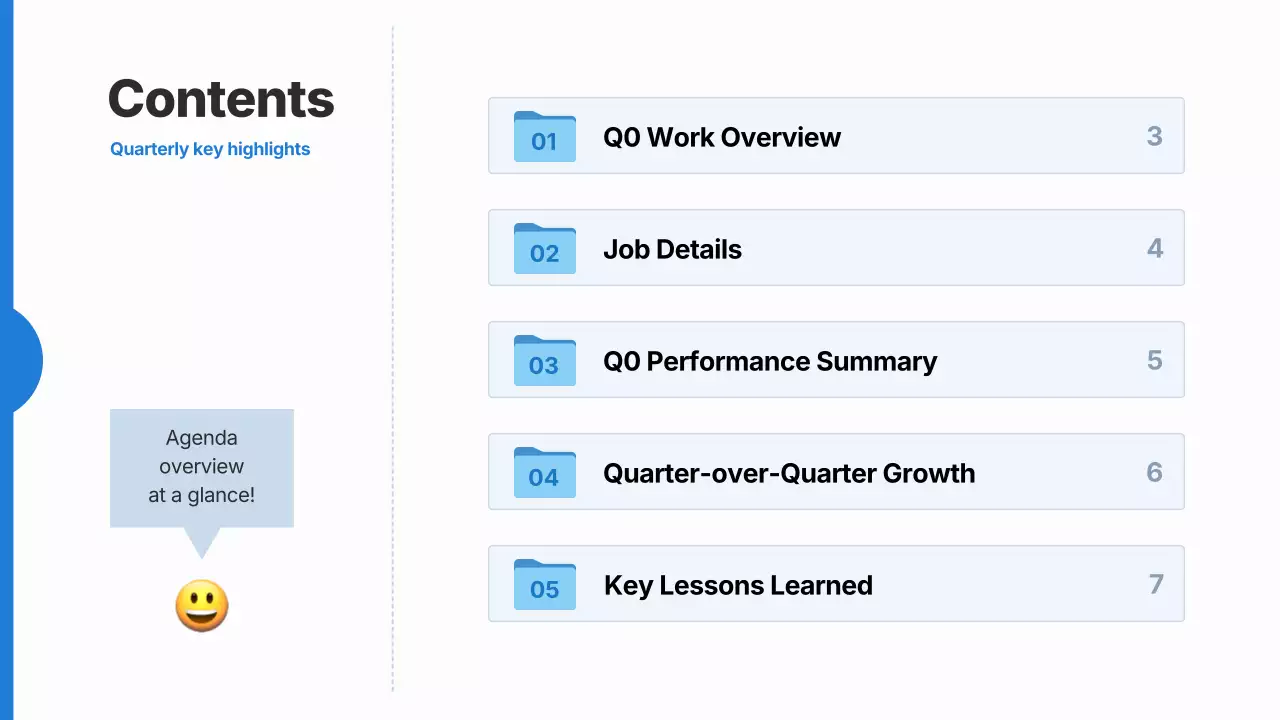Screen dimensions: 1280x720
Task: Go to the Job Details entry
Action: click(672, 249)
